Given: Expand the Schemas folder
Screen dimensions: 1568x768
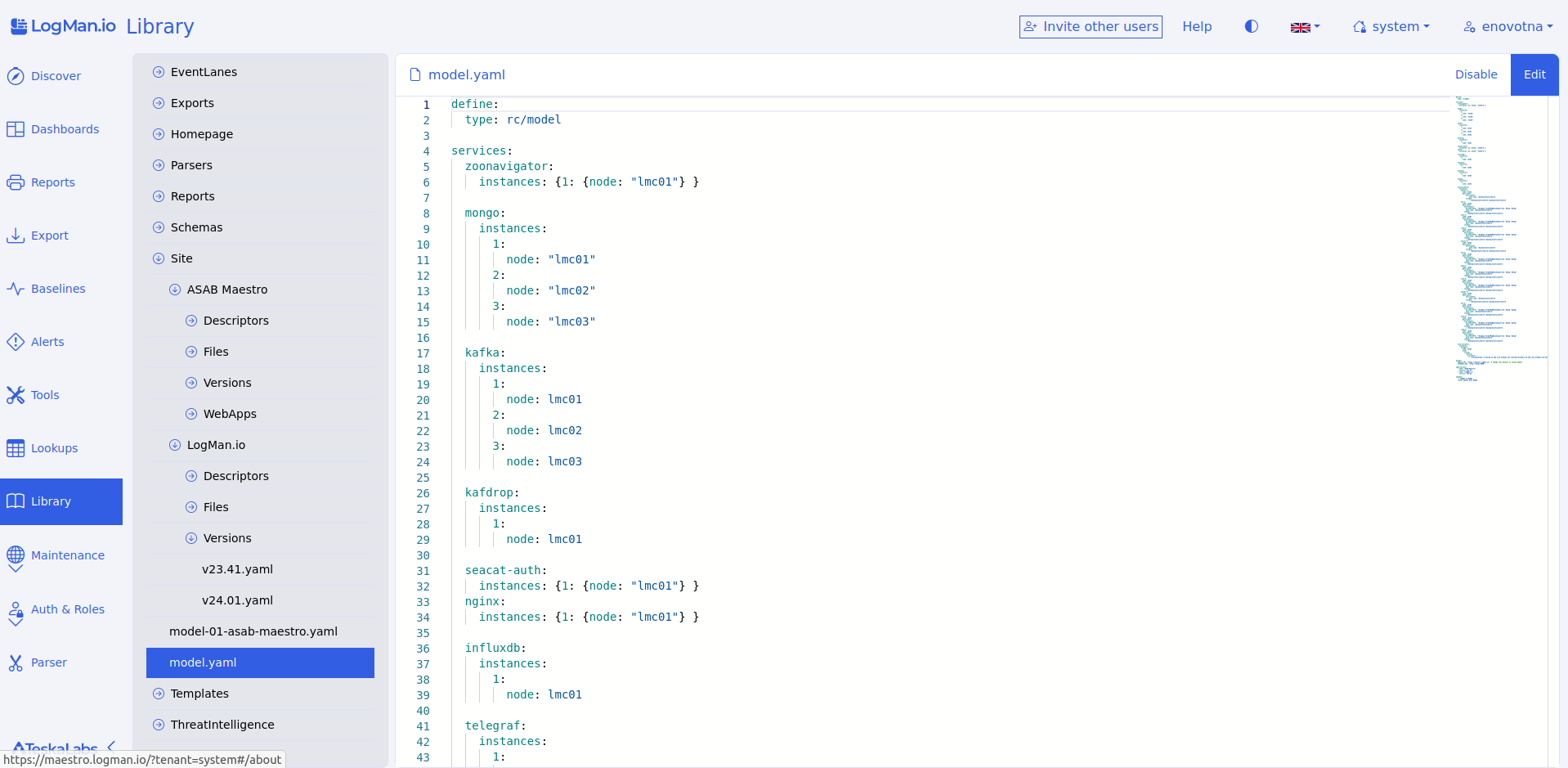Looking at the screenshot, I should (x=159, y=227).
